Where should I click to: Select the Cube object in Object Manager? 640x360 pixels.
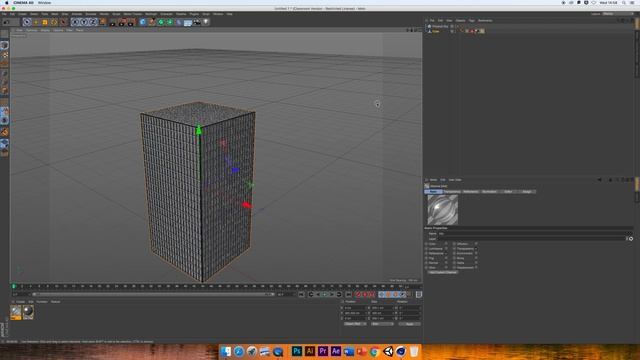tap(436, 31)
